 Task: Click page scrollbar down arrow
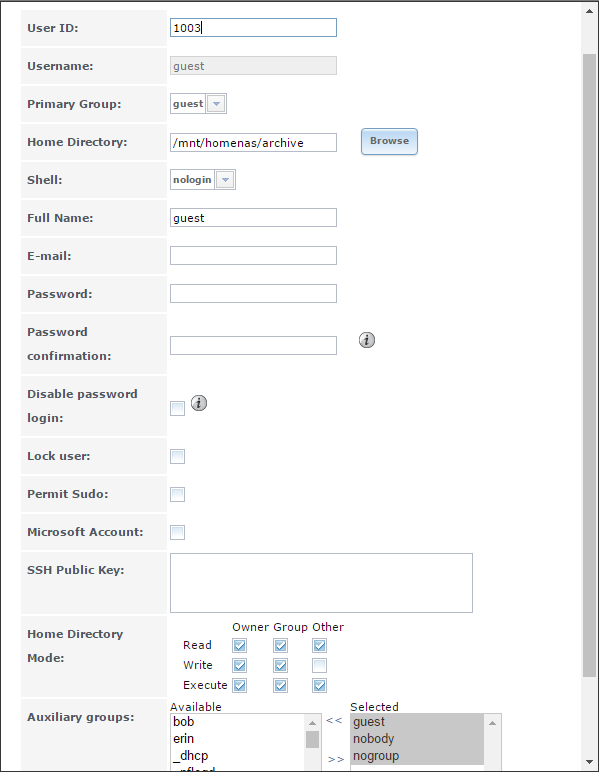pos(589,762)
